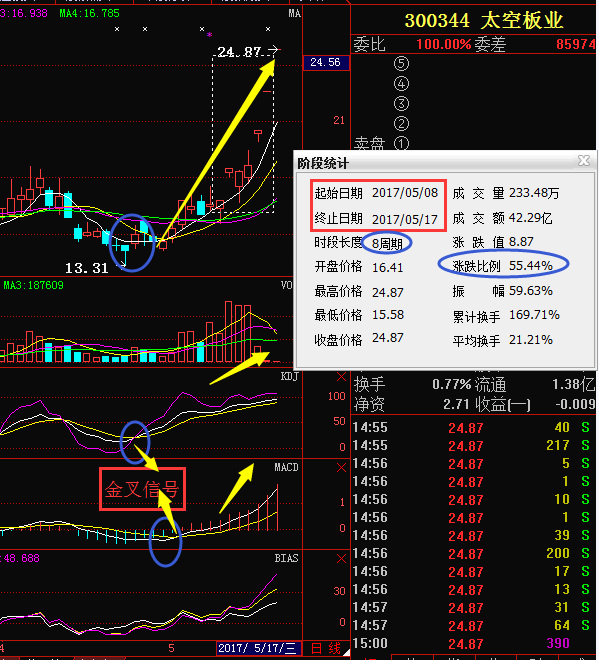
Task: Click the 起始日期 2017/05/08 field
Action: click(x=376, y=193)
